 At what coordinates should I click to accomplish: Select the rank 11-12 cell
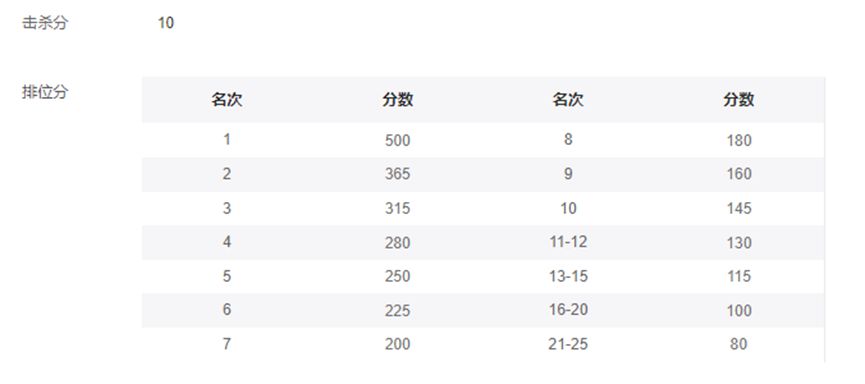[568, 242]
